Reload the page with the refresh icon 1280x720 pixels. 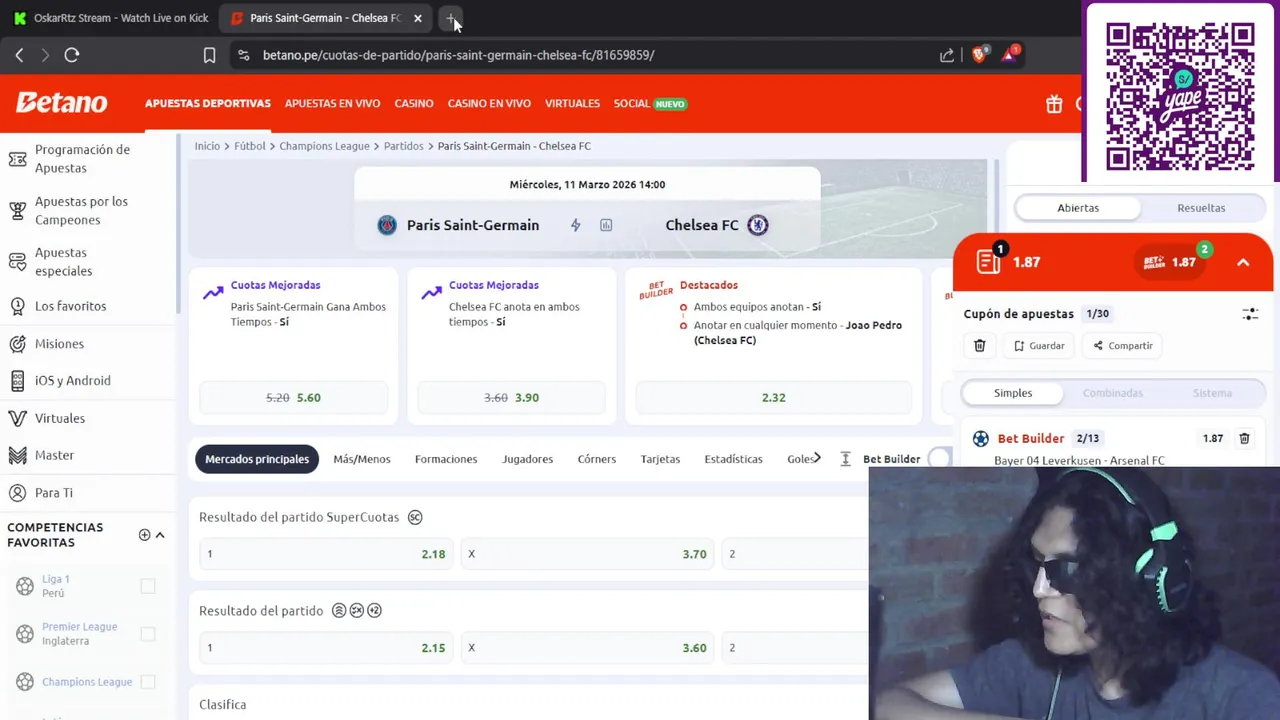72,55
